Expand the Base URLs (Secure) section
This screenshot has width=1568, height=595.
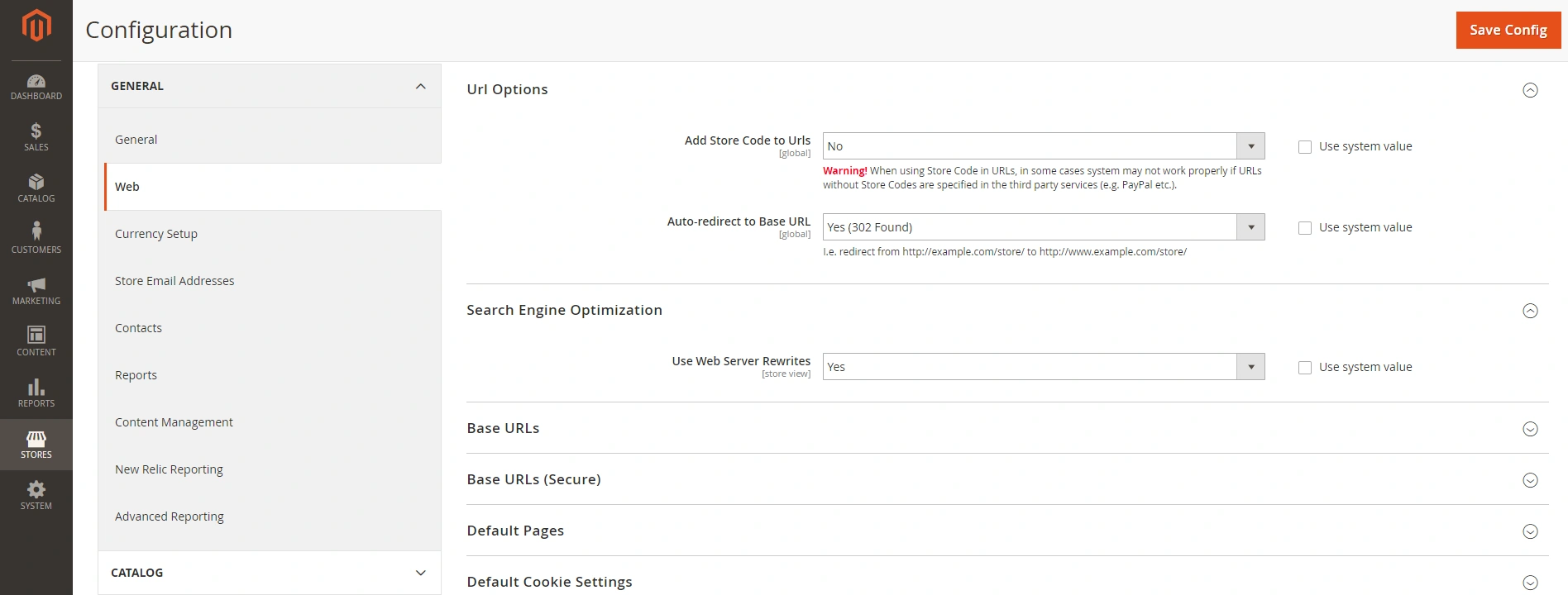[1007, 479]
